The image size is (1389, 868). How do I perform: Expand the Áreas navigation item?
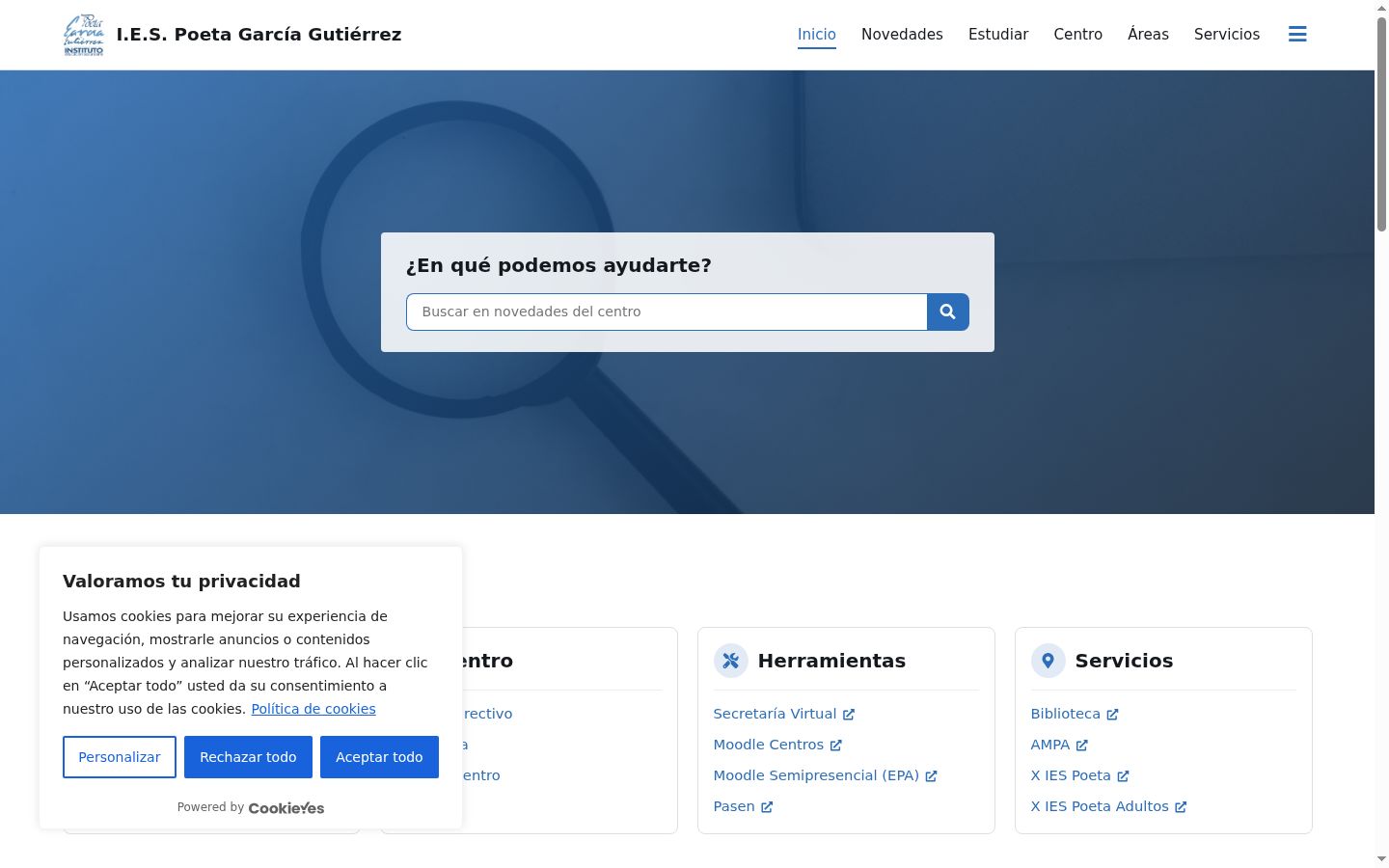pos(1148,35)
